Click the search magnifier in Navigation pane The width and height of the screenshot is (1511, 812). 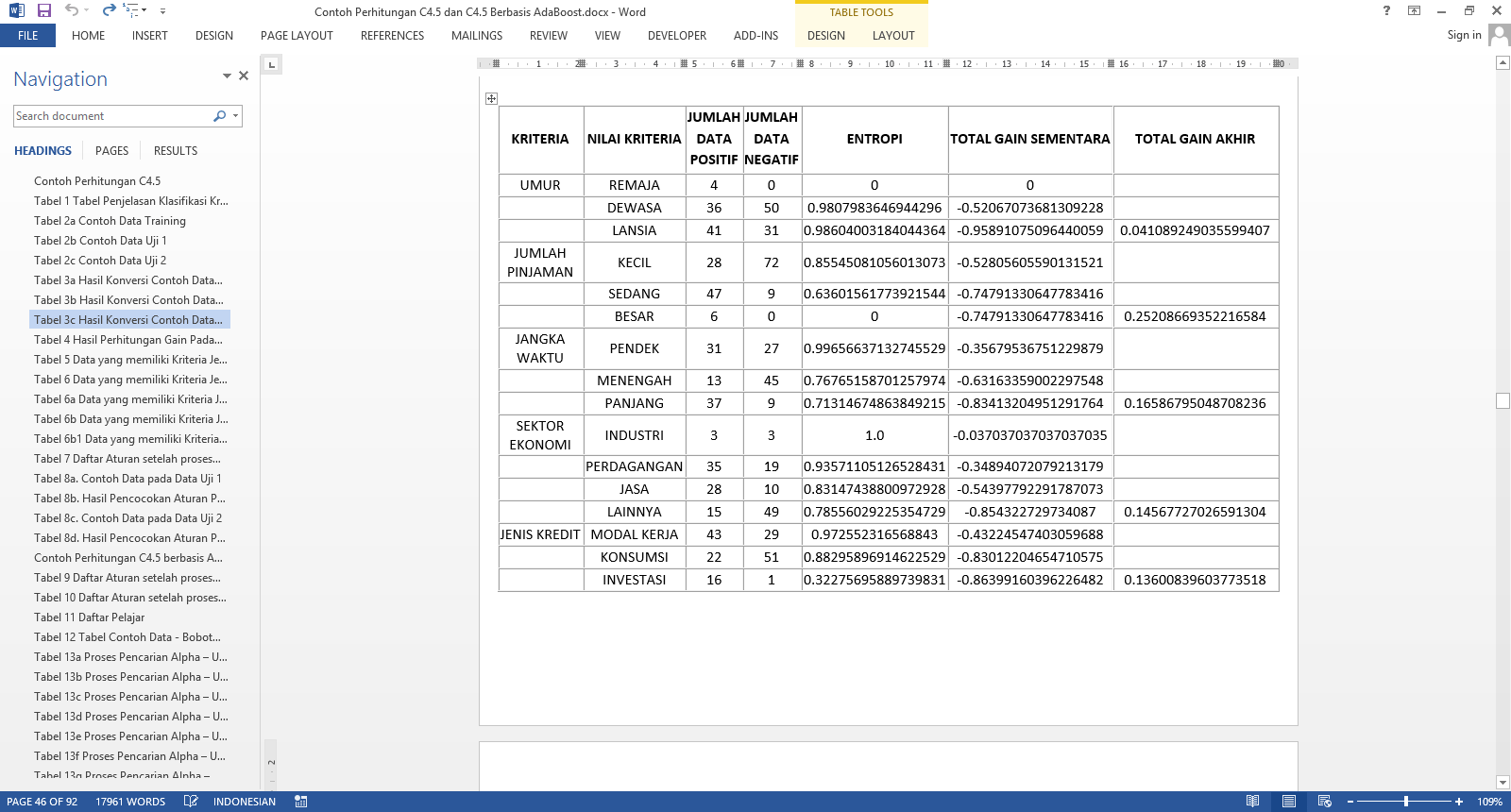220,116
